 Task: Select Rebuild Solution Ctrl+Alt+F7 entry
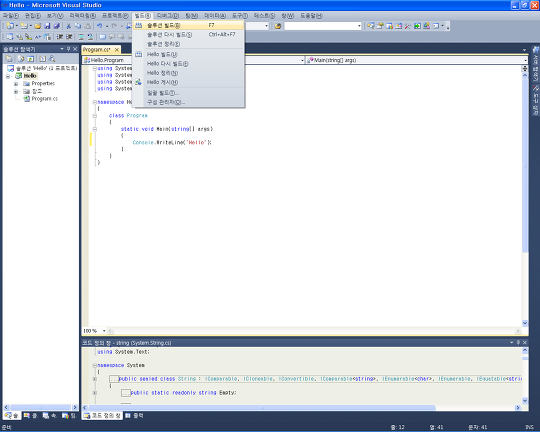[189, 35]
